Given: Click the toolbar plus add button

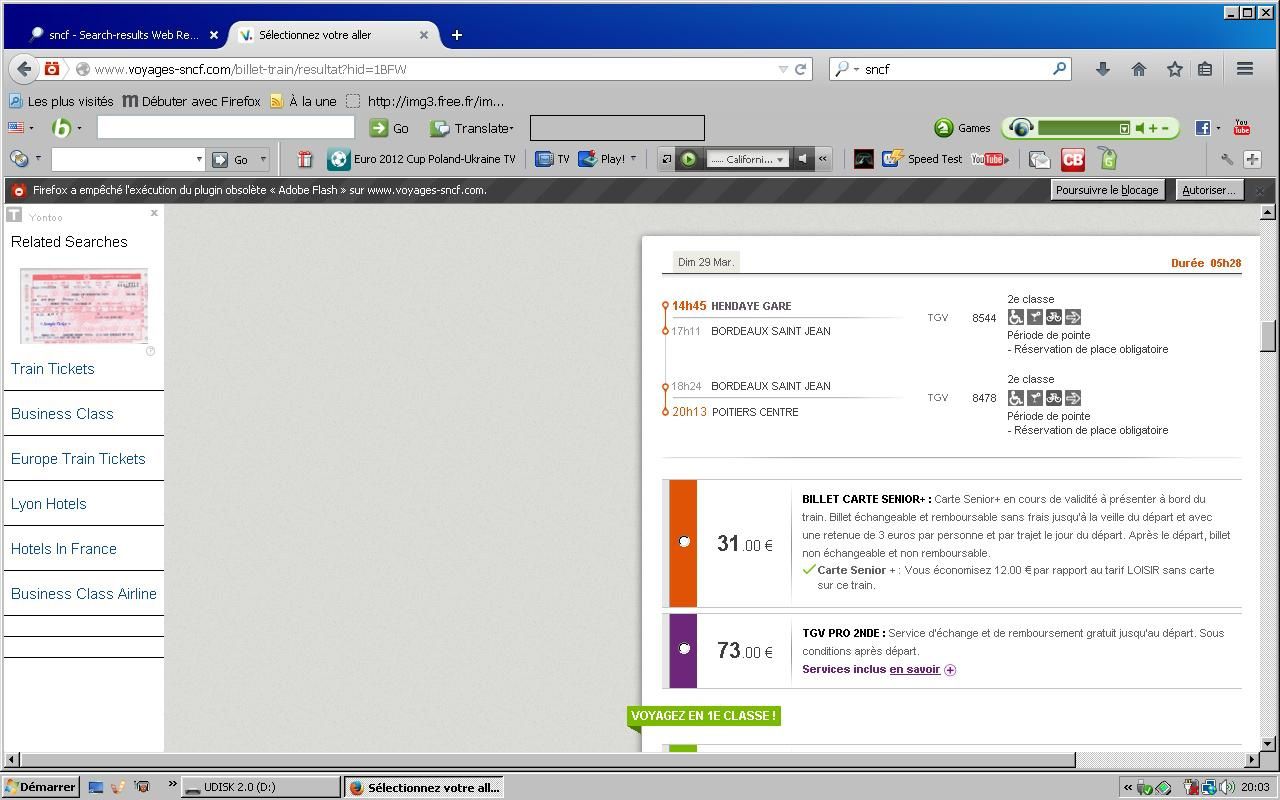Looking at the screenshot, I should click(1252, 159).
